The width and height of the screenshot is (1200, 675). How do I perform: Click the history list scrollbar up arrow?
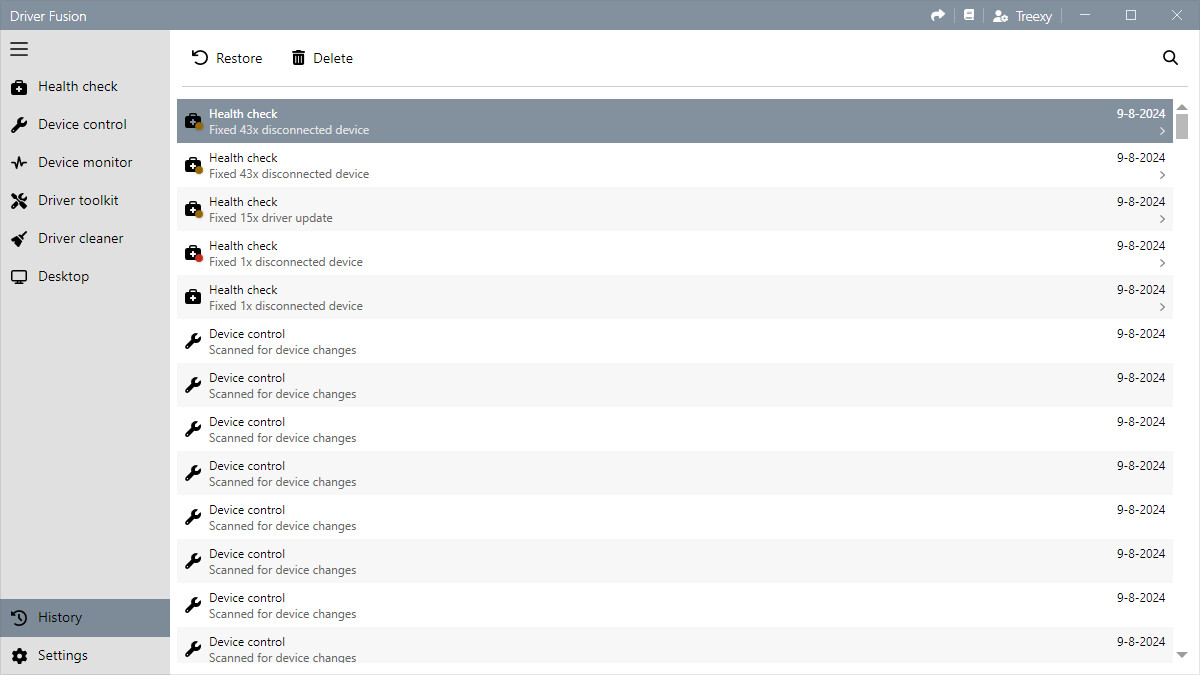(x=1182, y=108)
